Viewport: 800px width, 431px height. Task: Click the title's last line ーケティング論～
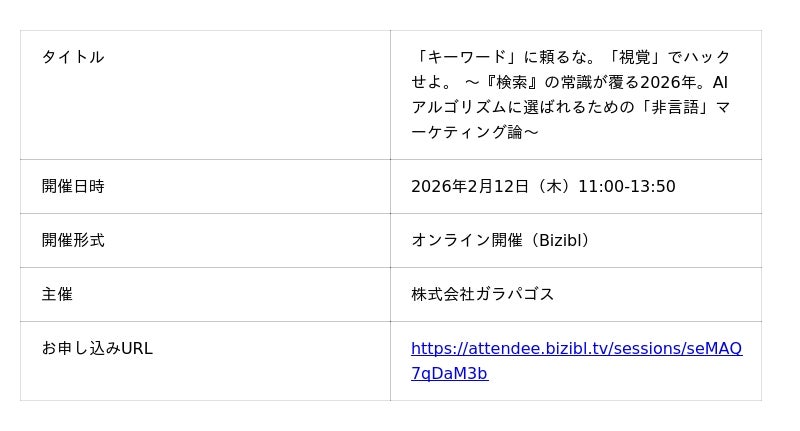[x=475, y=132]
